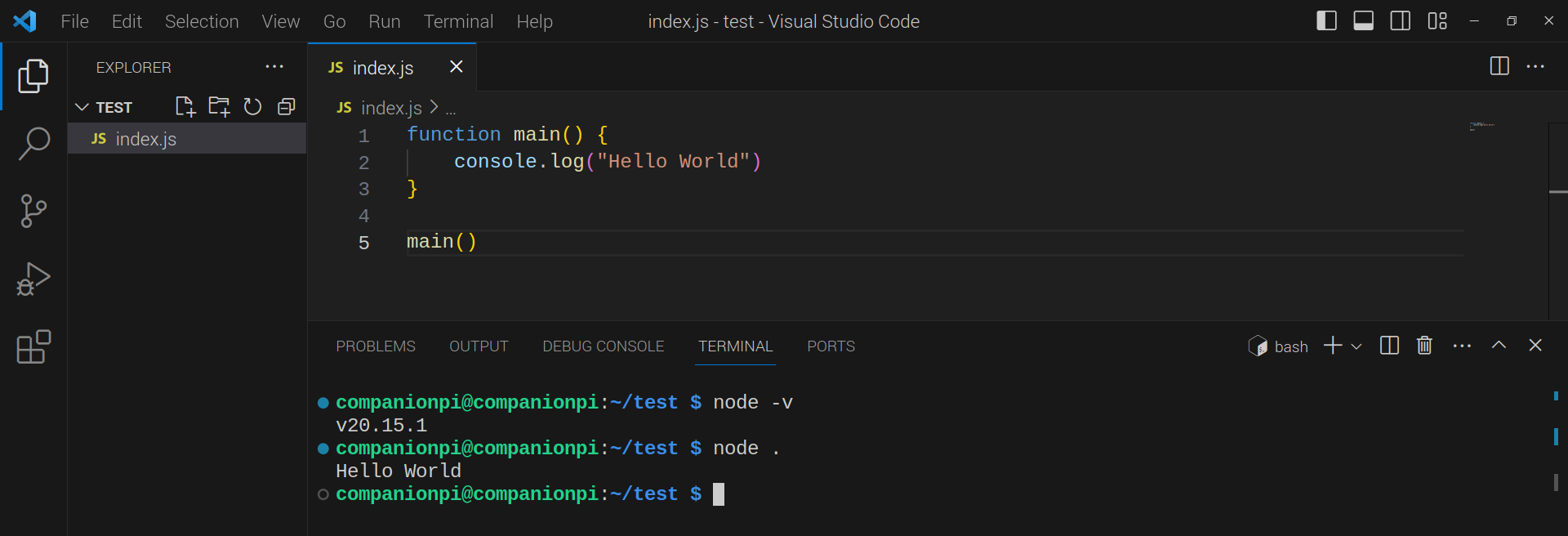The width and height of the screenshot is (1568, 536).
Task: Open the Source Control view
Action: pyautogui.click(x=33, y=211)
